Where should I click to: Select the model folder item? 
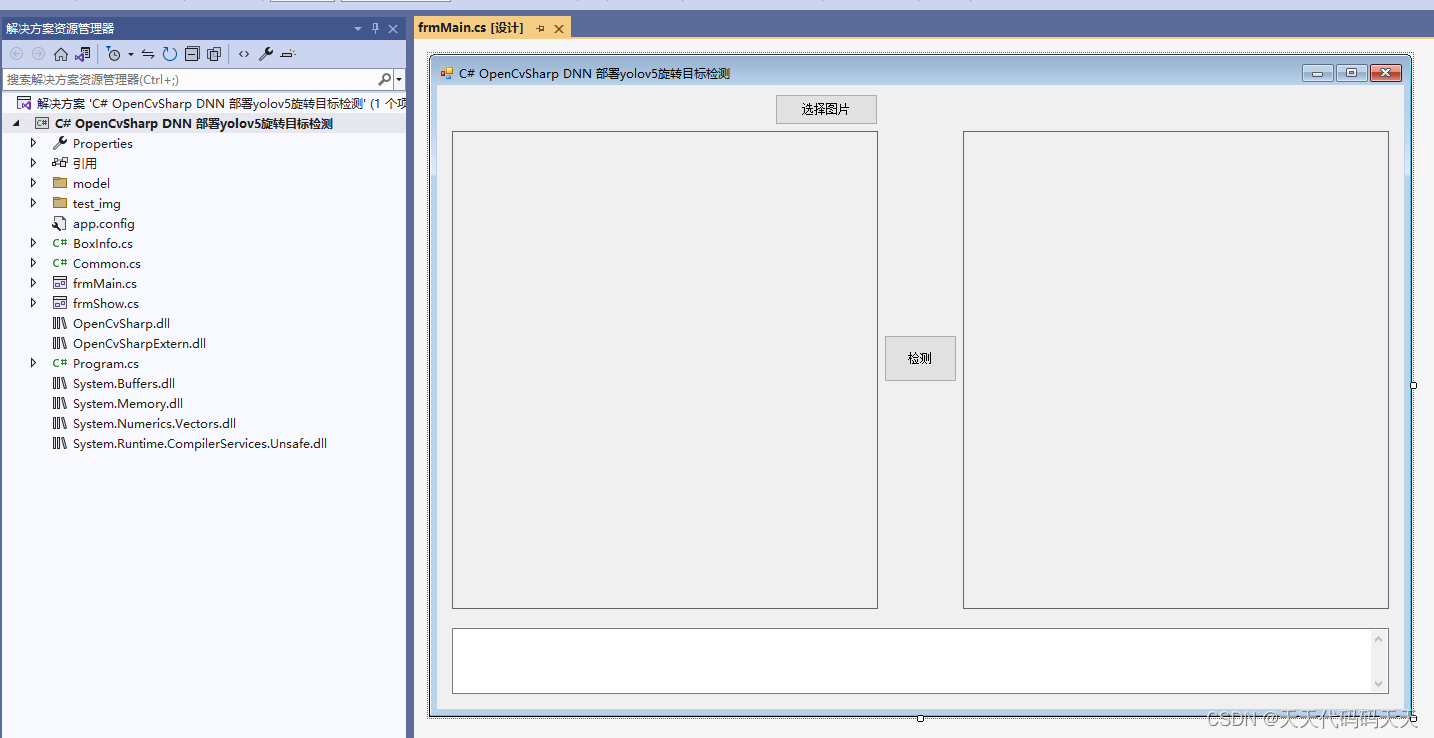tap(91, 183)
